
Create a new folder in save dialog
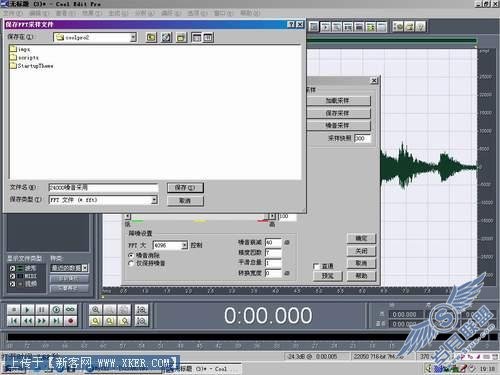[181, 37]
